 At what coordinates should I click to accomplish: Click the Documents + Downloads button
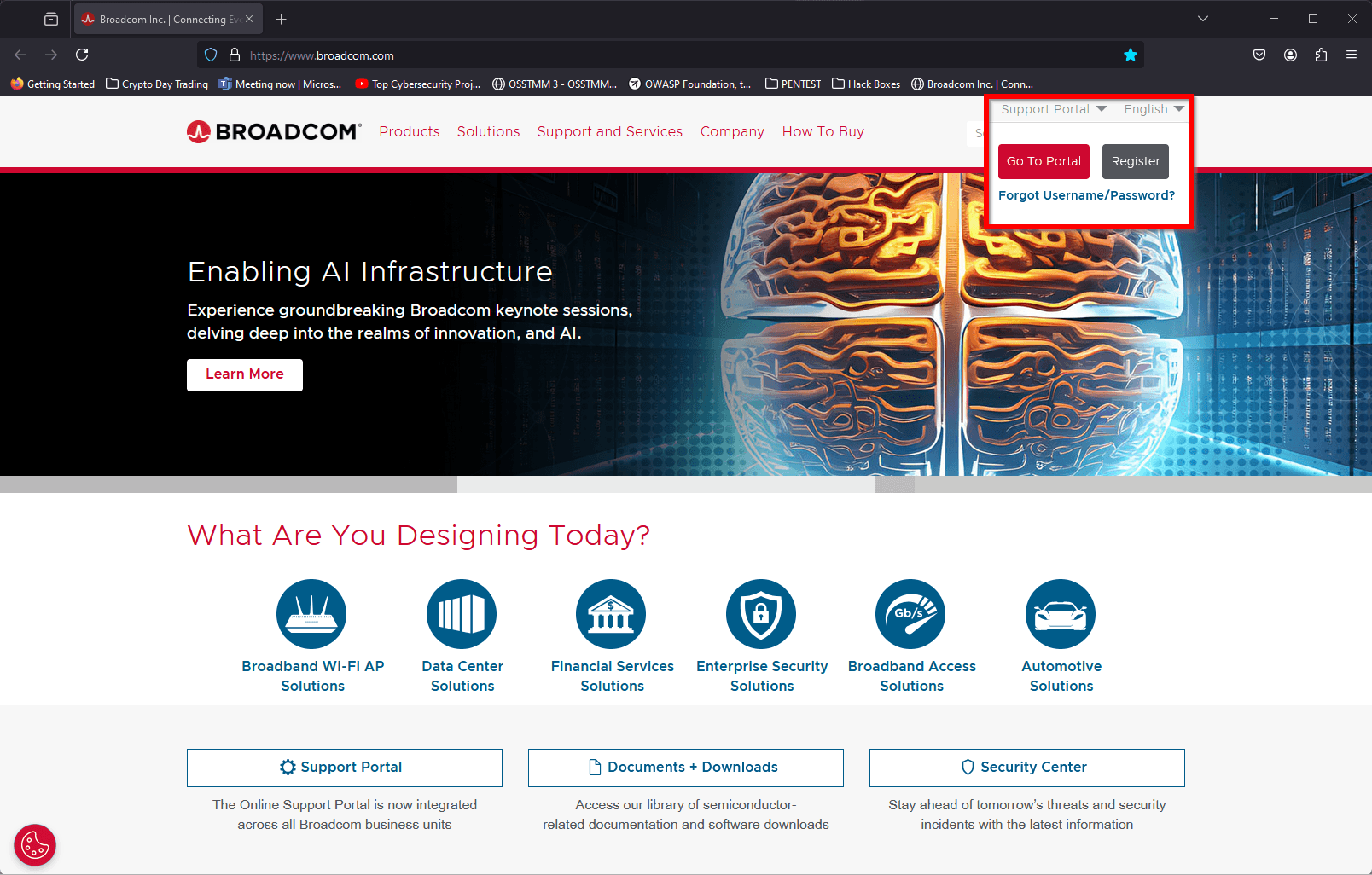click(686, 768)
